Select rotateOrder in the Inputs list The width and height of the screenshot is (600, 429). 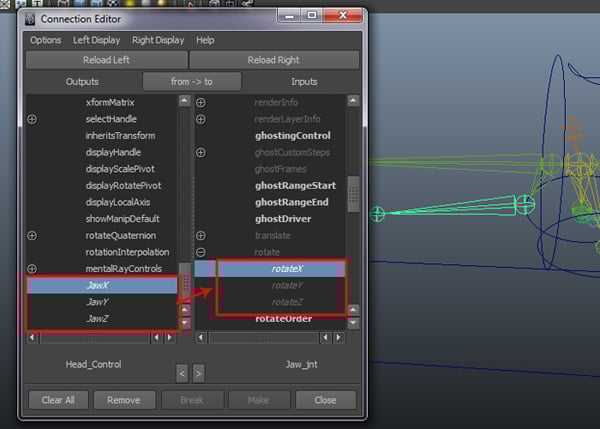point(283,319)
